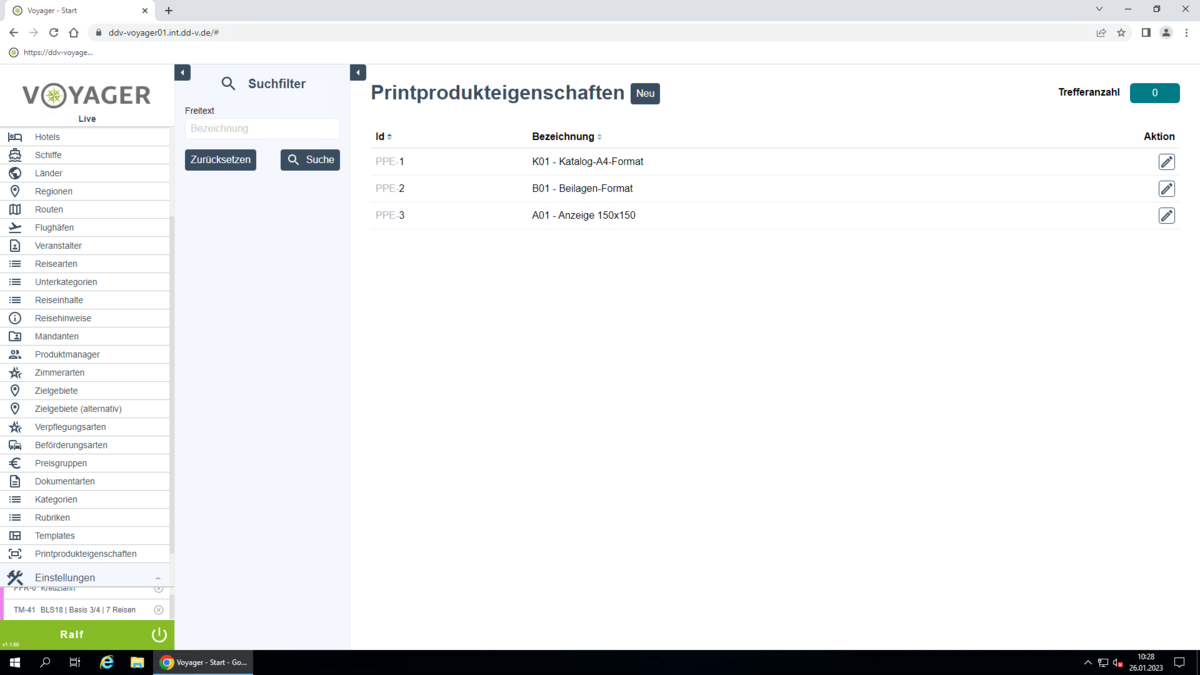Collapse the Suchfilter panel arrow
Viewport: 1200px width, 675px height.
(358, 73)
